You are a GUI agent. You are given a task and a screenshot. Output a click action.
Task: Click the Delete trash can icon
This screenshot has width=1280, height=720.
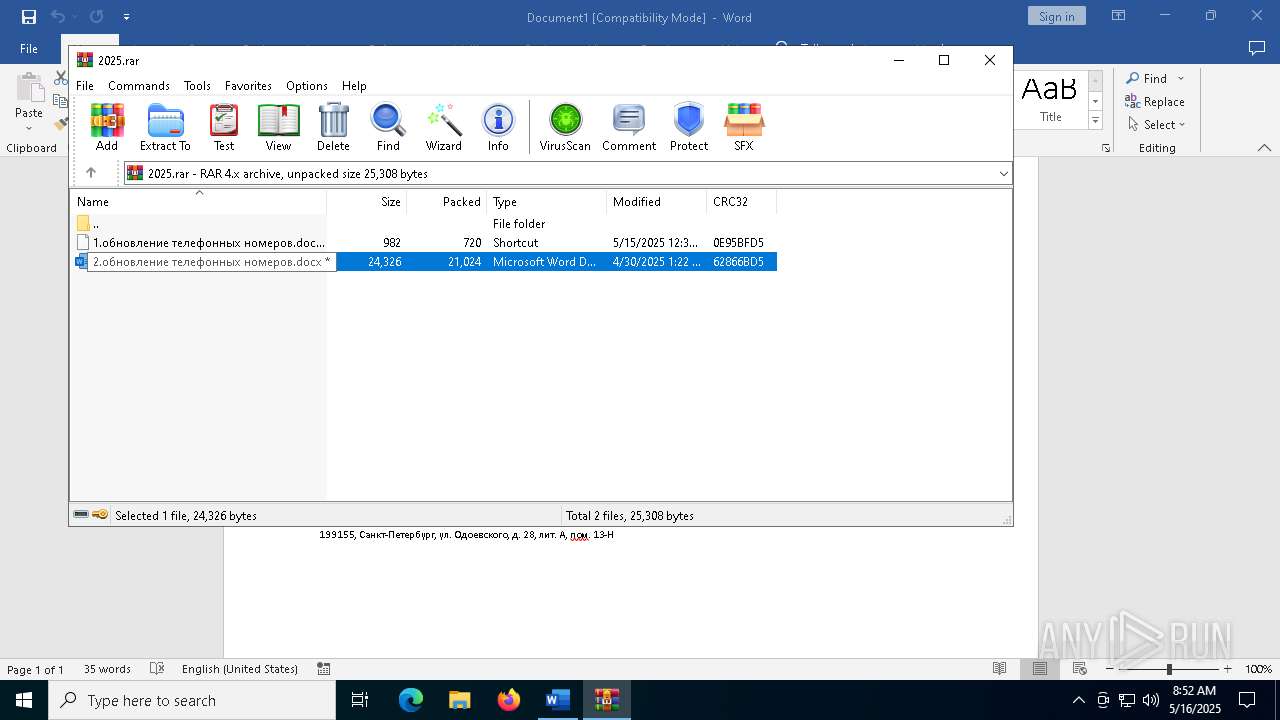point(333,127)
